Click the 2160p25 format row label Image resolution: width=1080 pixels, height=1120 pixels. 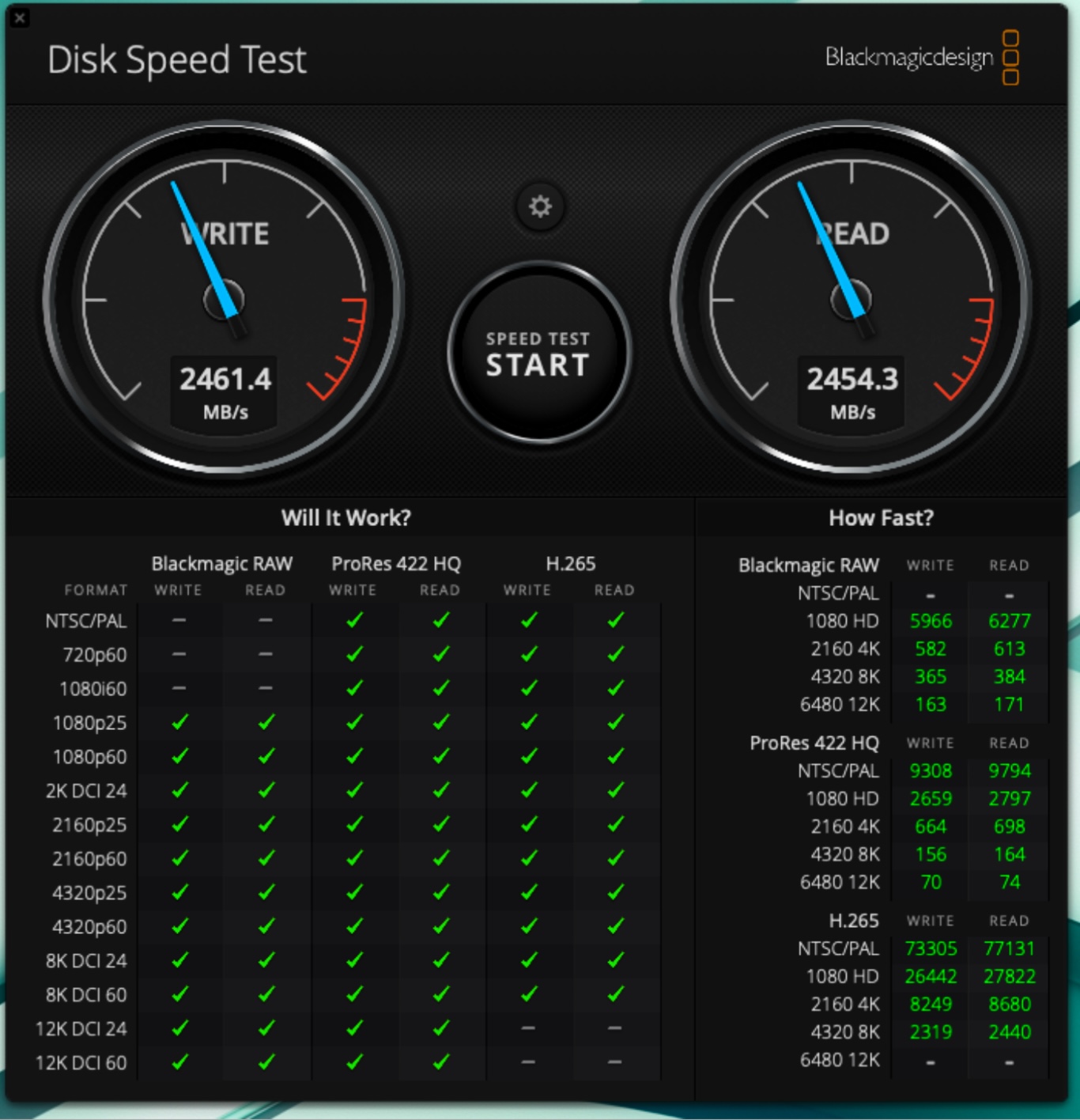(x=89, y=825)
